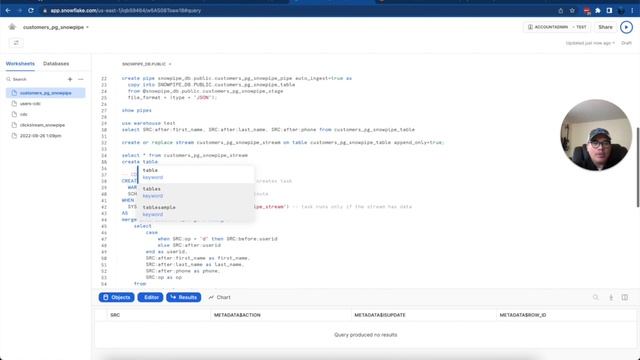Click the Share button
Screen dimensions: 640x360
click(605, 27)
